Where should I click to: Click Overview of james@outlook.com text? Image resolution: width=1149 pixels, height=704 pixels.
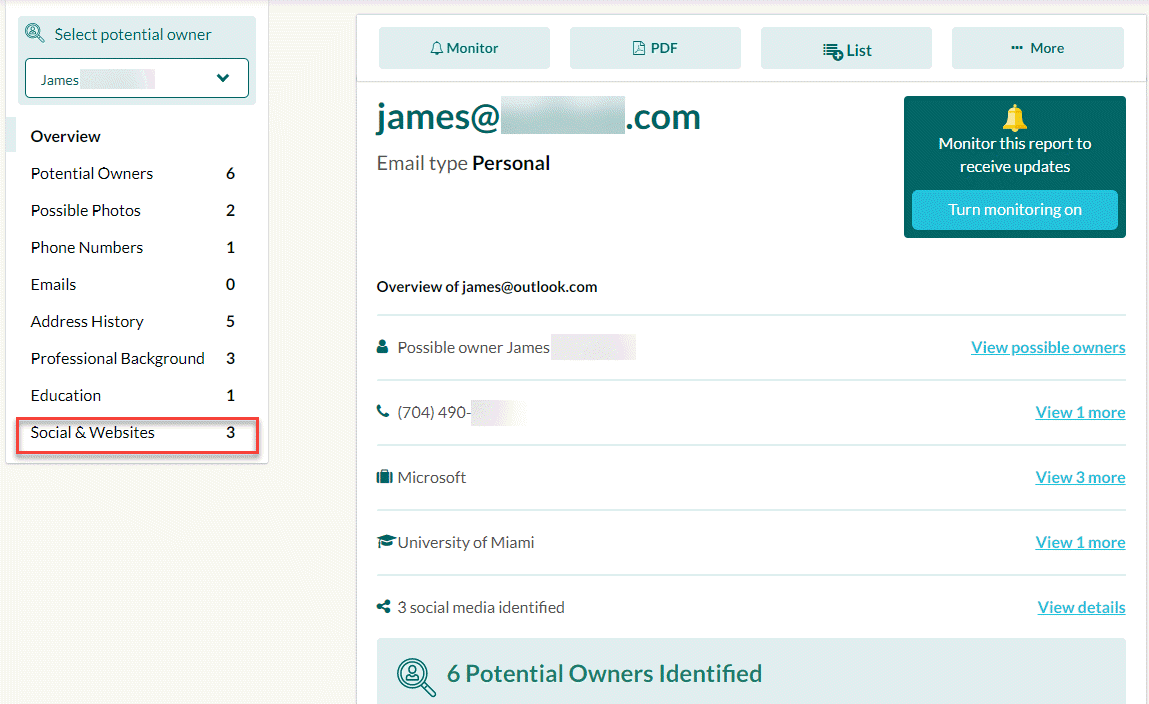[x=487, y=287]
